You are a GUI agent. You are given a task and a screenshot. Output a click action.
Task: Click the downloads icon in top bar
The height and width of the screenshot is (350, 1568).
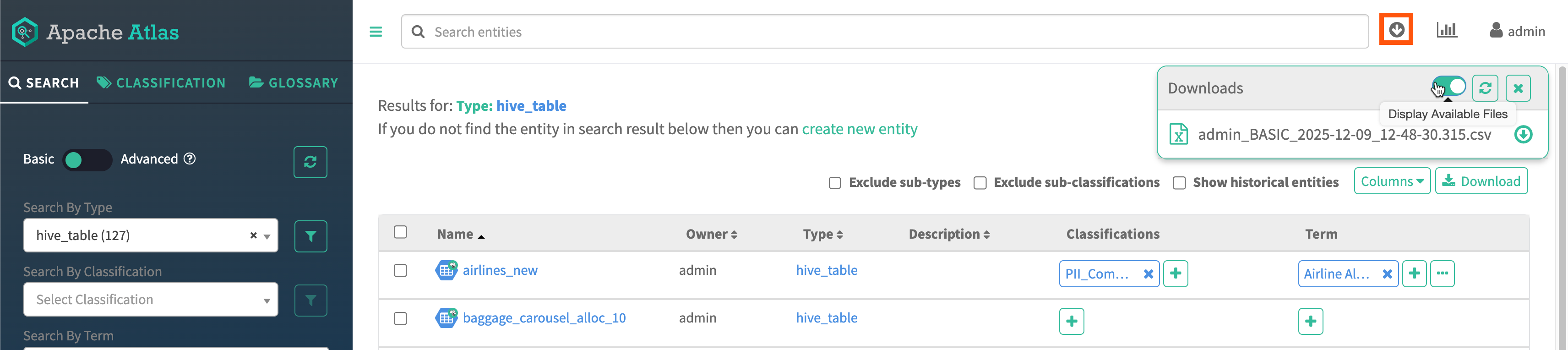tap(1396, 30)
